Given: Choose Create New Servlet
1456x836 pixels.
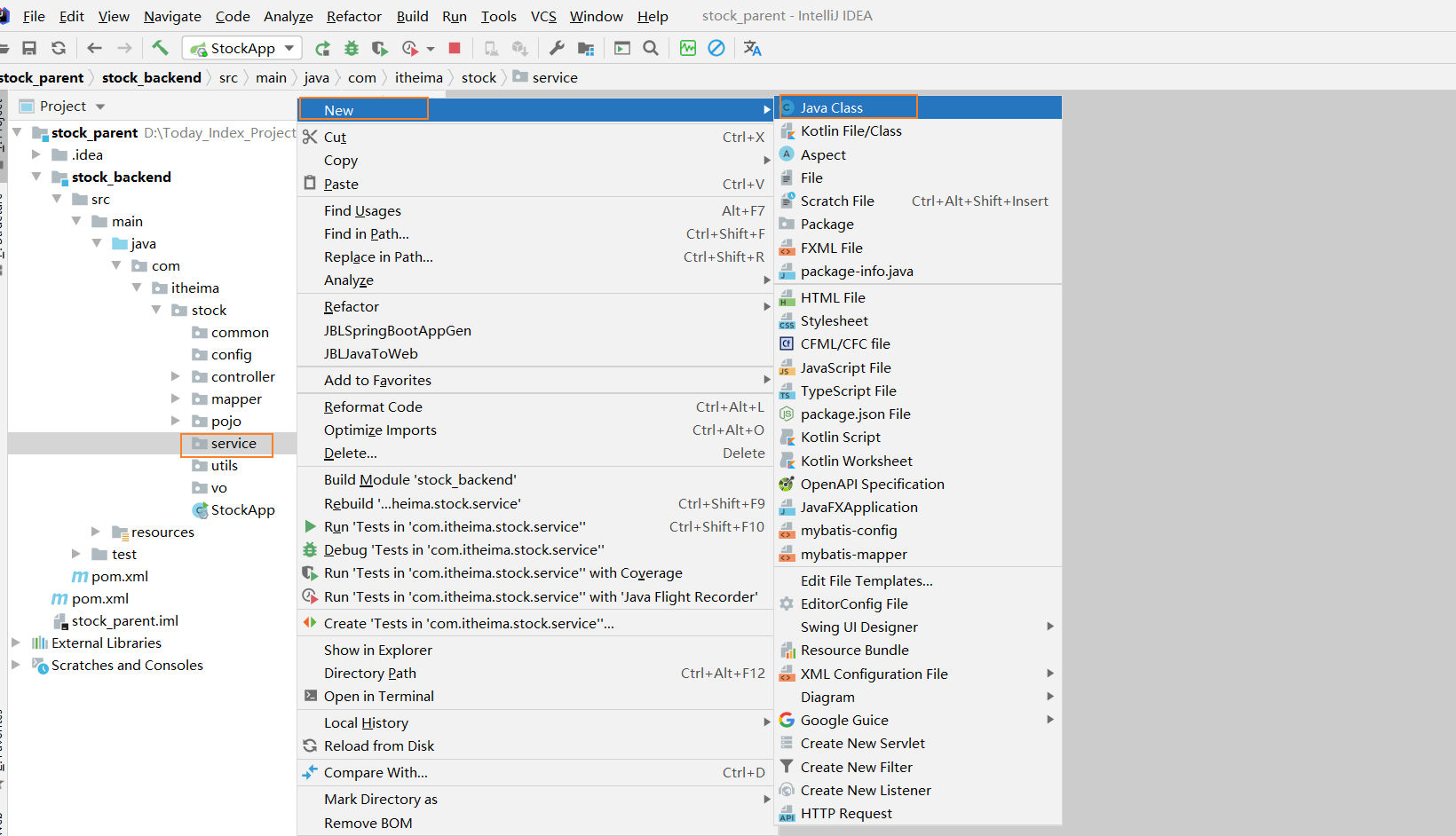Looking at the screenshot, I should click(x=919, y=743).
